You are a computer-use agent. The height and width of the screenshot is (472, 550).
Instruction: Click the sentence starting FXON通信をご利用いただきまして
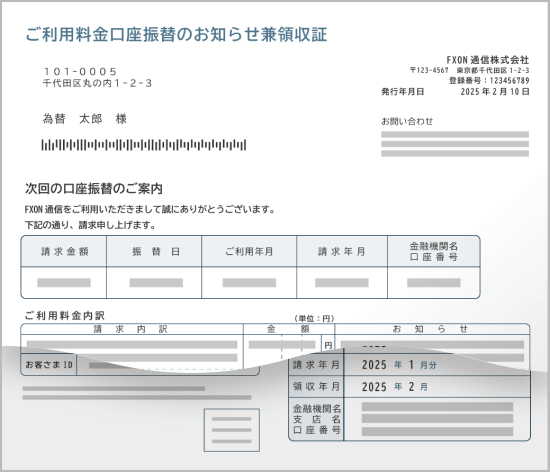pyautogui.click(x=150, y=209)
